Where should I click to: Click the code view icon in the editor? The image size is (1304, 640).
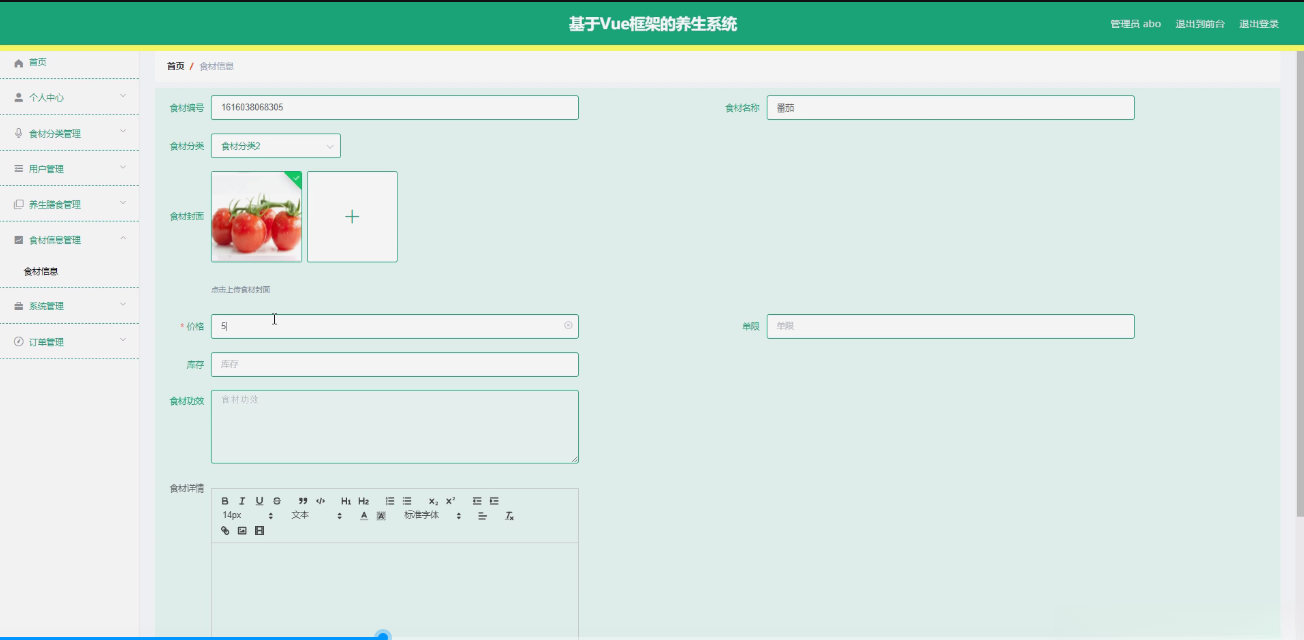tap(322, 501)
